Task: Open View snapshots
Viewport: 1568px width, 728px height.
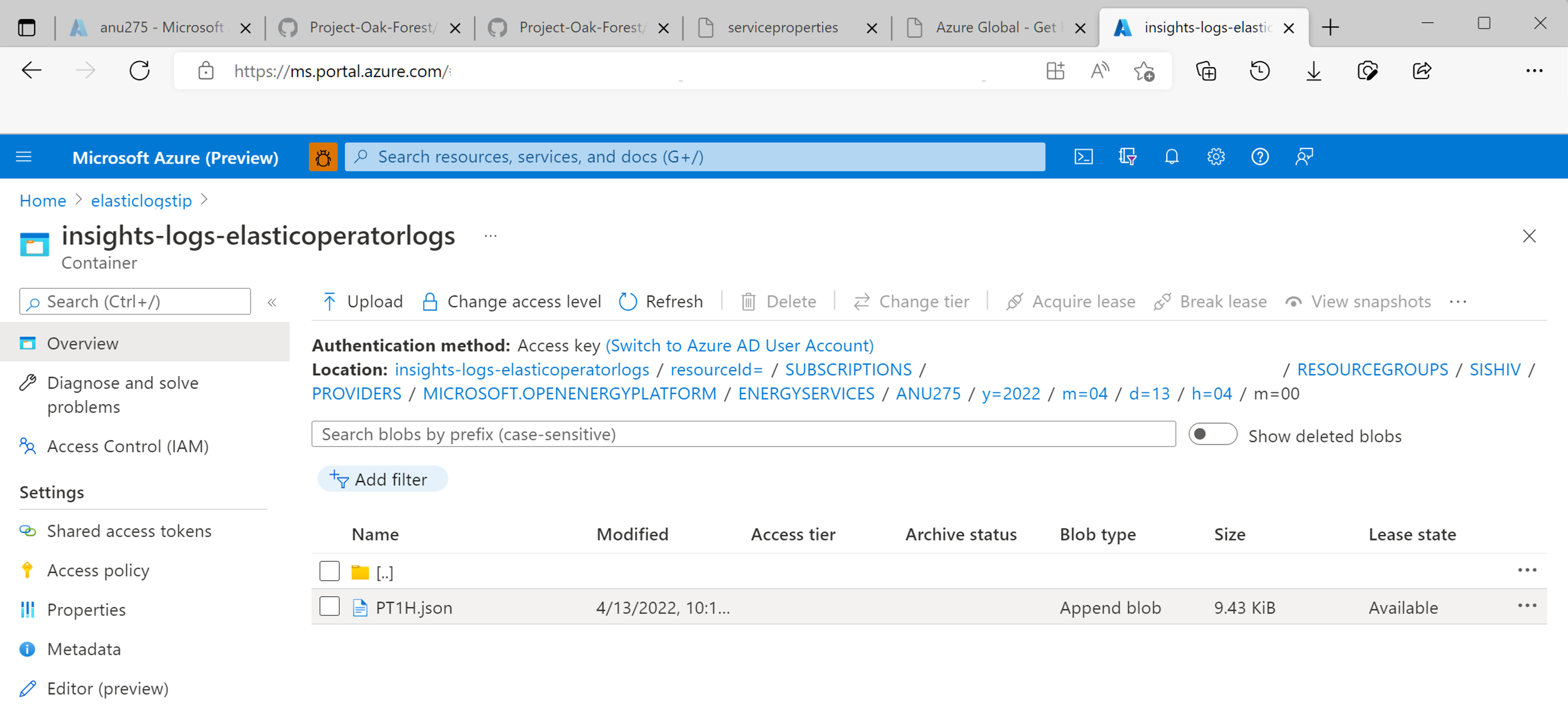Action: click(x=1358, y=301)
